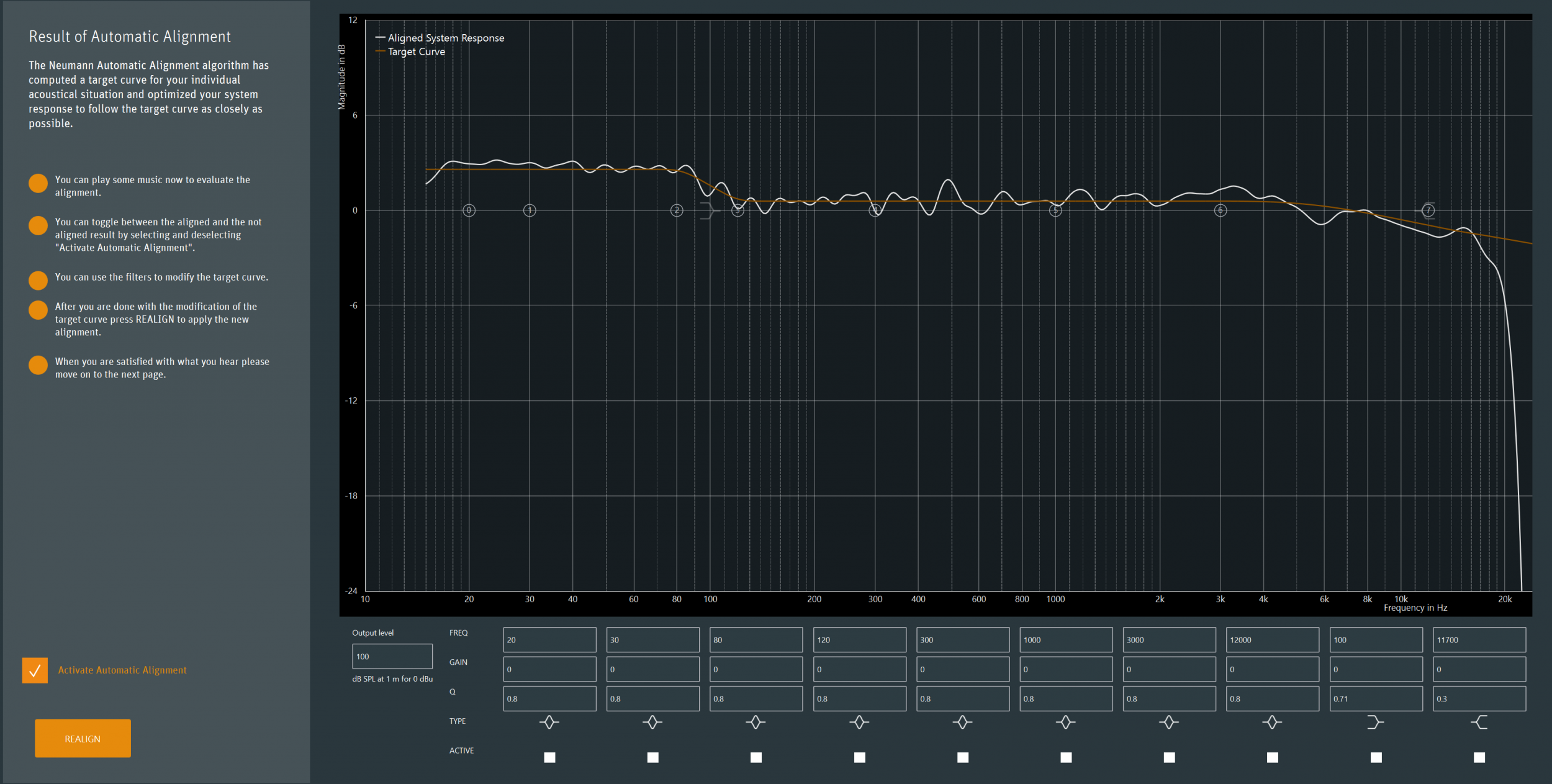1552x784 pixels.
Task: Click the Q field of the 3000 Hz filter
Action: tap(1169, 698)
